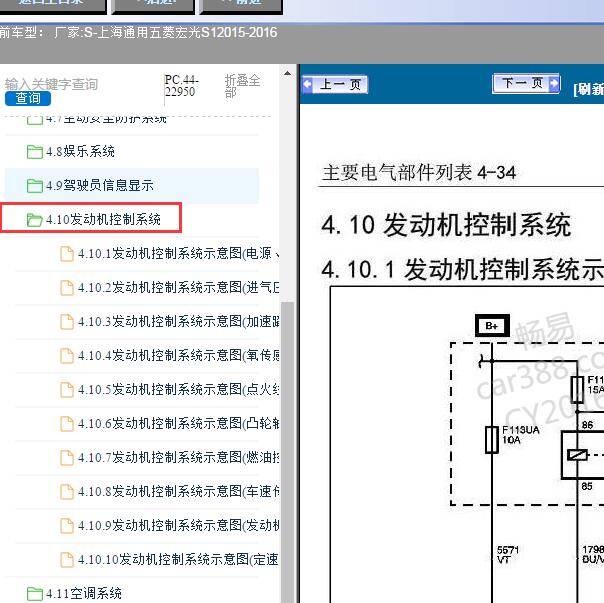Go to previous page with 上一页
The height and width of the screenshot is (603, 604).
click(335, 84)
